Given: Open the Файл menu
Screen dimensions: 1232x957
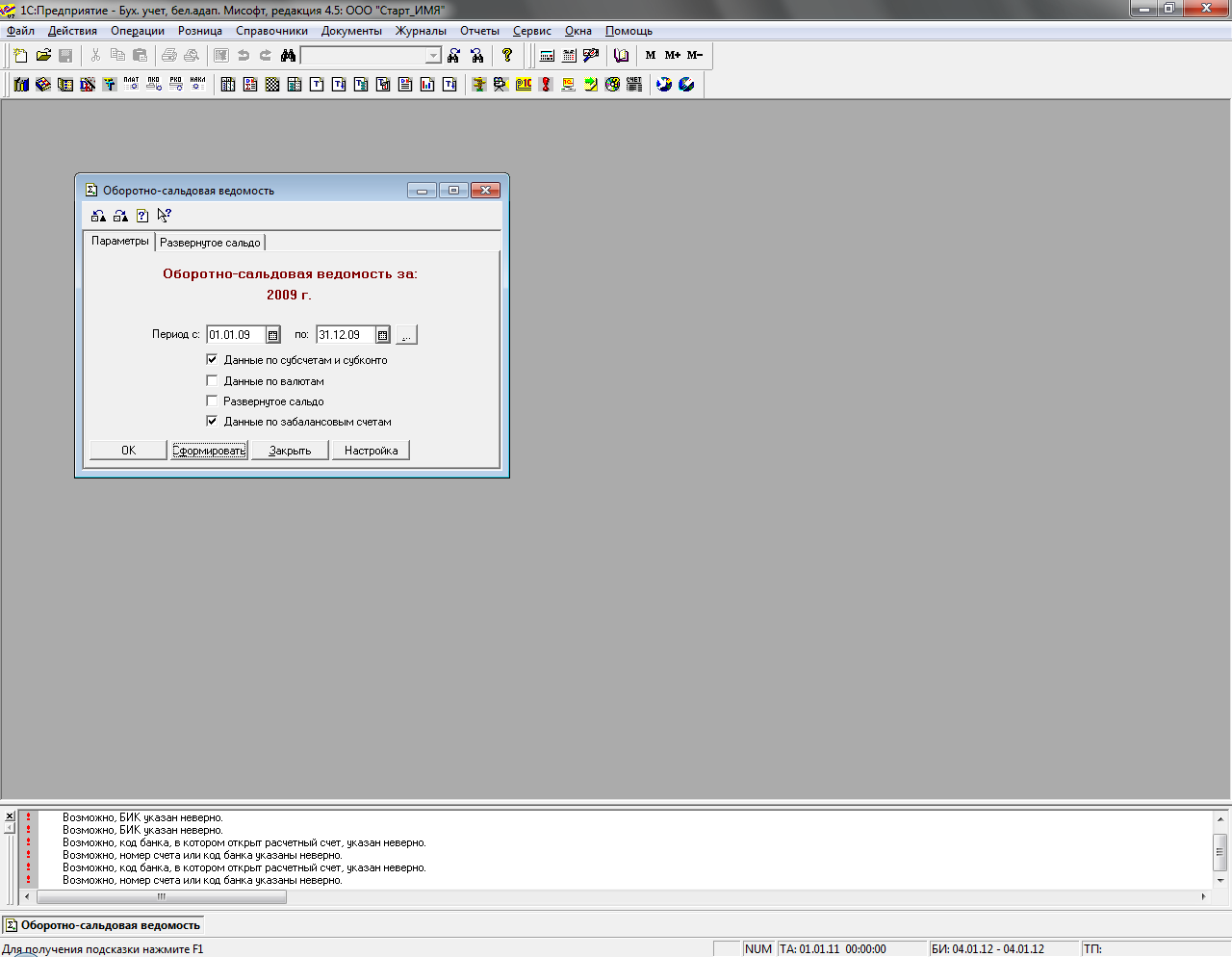Looking at the screenshot, I should point(20,31).
